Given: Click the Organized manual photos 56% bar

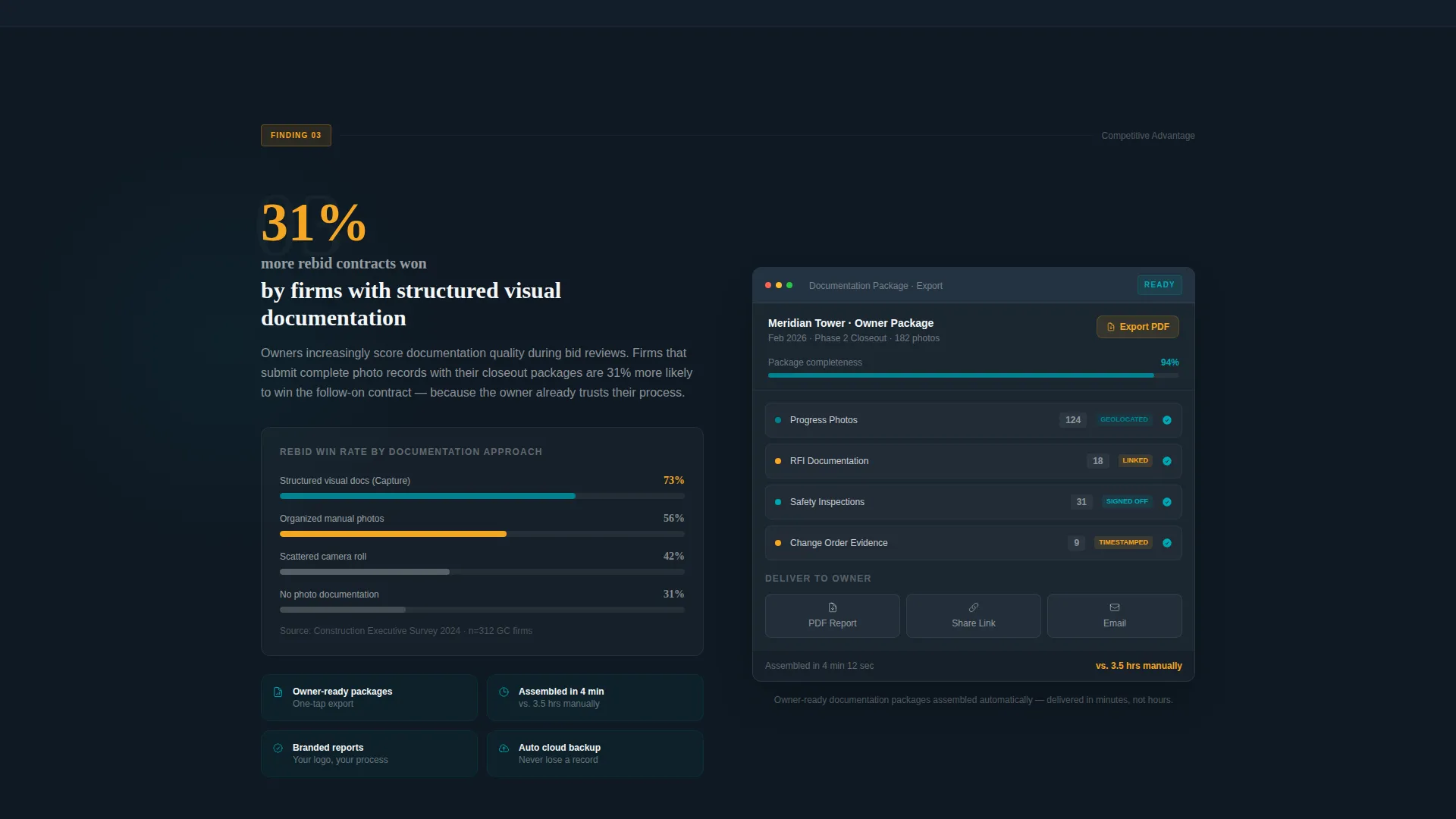Looking at the screenshot, I should coord(482,534).
